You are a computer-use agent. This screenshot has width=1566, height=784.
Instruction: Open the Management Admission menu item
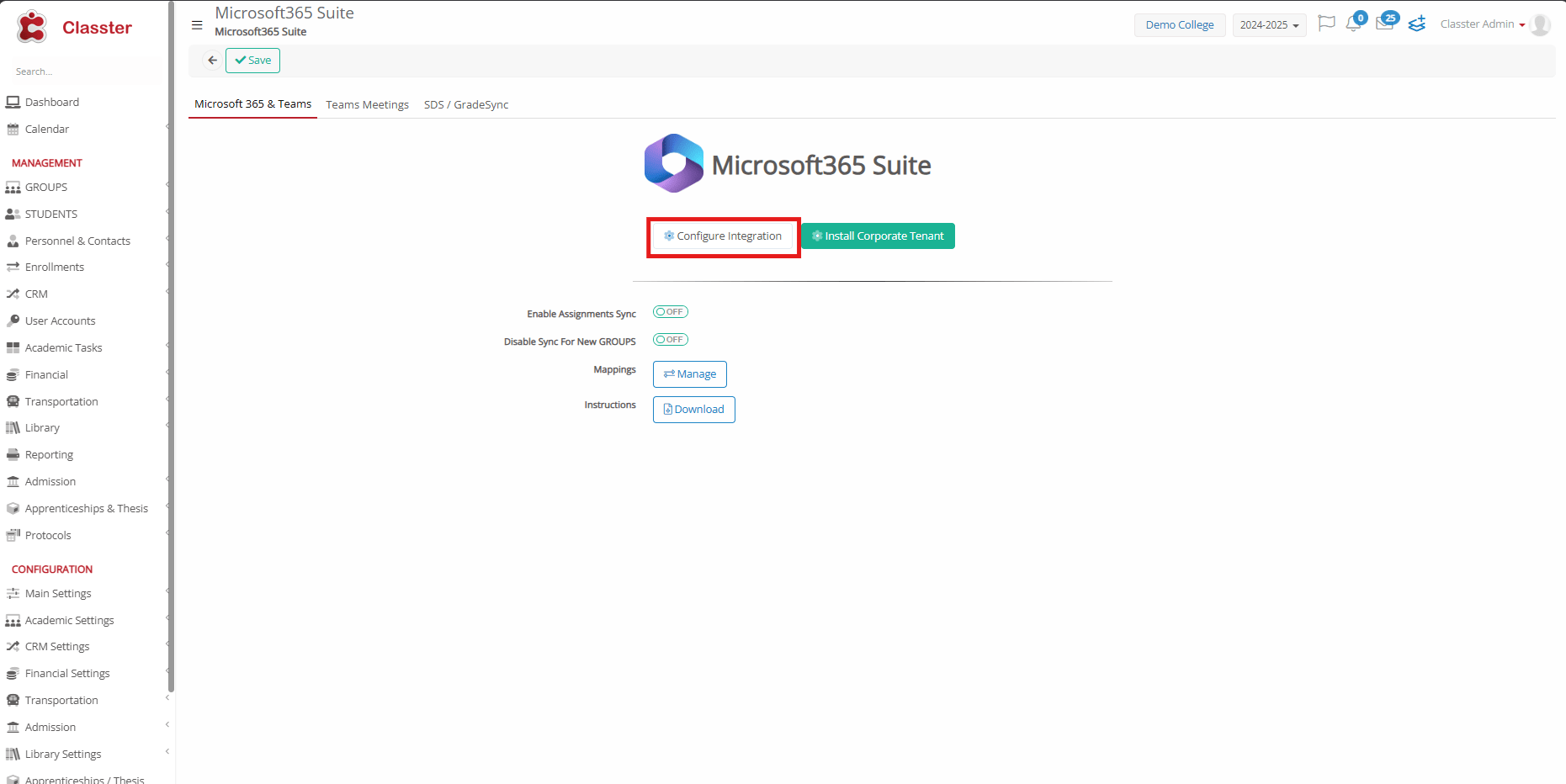(x=50, y=482)
